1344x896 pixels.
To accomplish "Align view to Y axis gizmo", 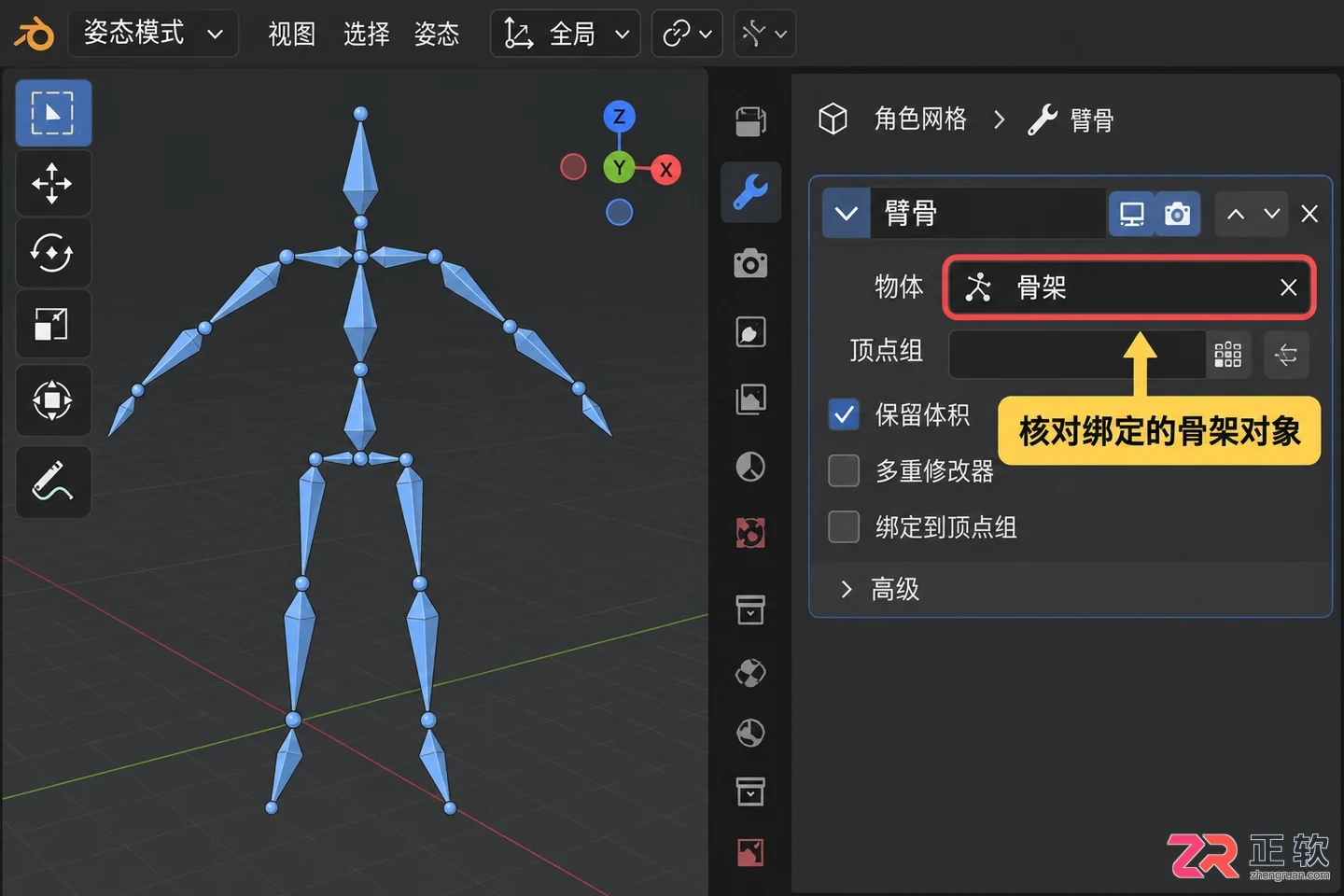I will (619, 168).
